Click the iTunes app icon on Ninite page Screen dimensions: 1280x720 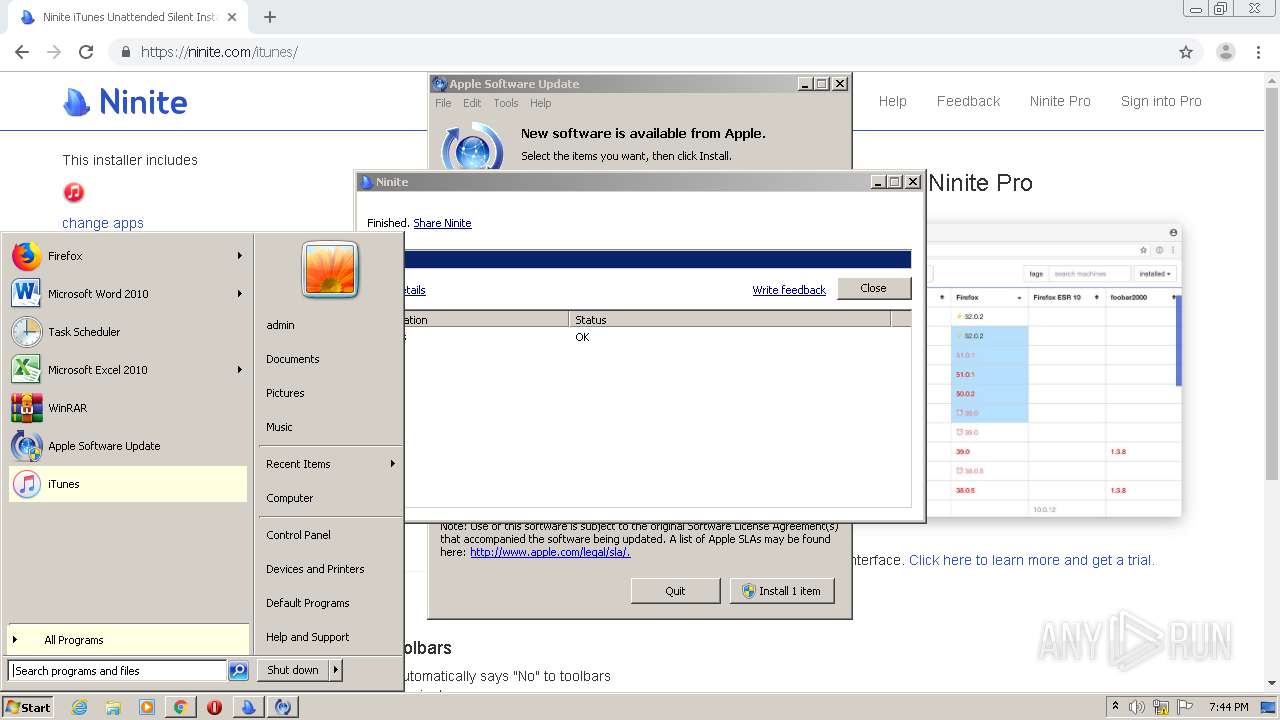point(74,192)
